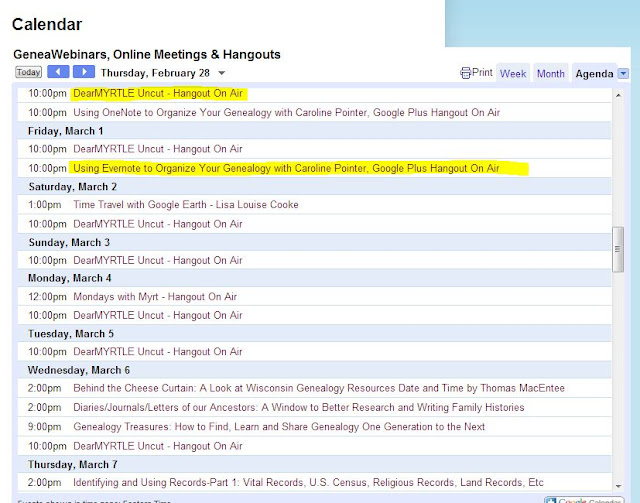
Task: Open Genealogy Treasures event at 9:00pm
Action: (279, 427)
